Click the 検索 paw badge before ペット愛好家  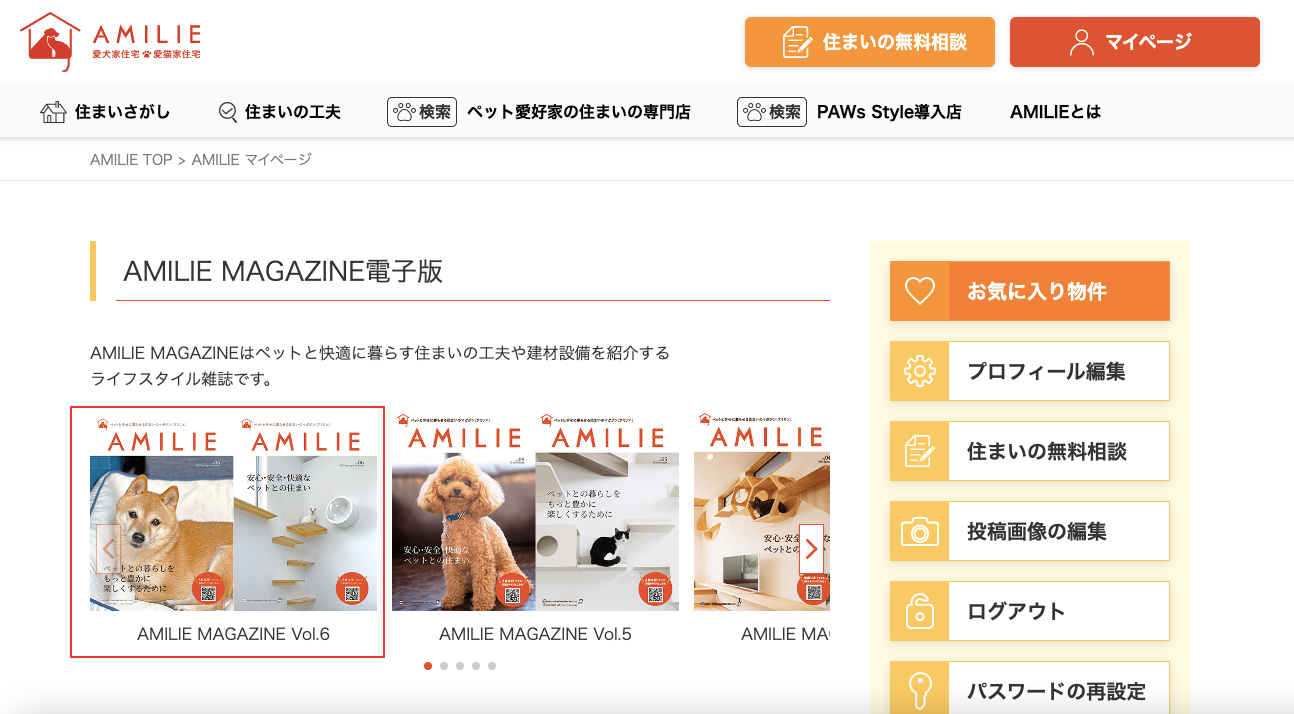(x=422, y=112)
